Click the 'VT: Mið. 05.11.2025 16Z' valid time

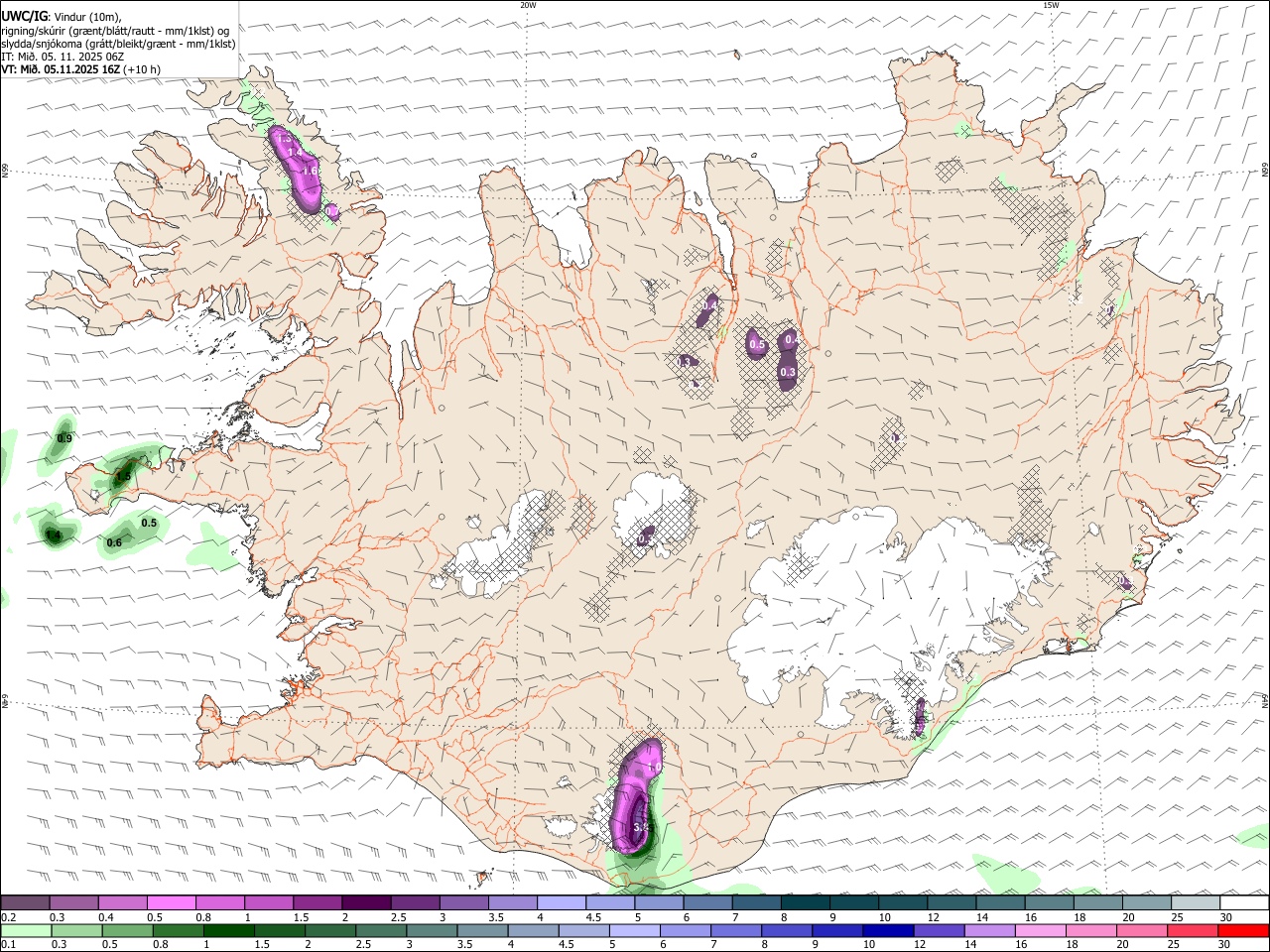pyautogui.click(x=62, y=69)
